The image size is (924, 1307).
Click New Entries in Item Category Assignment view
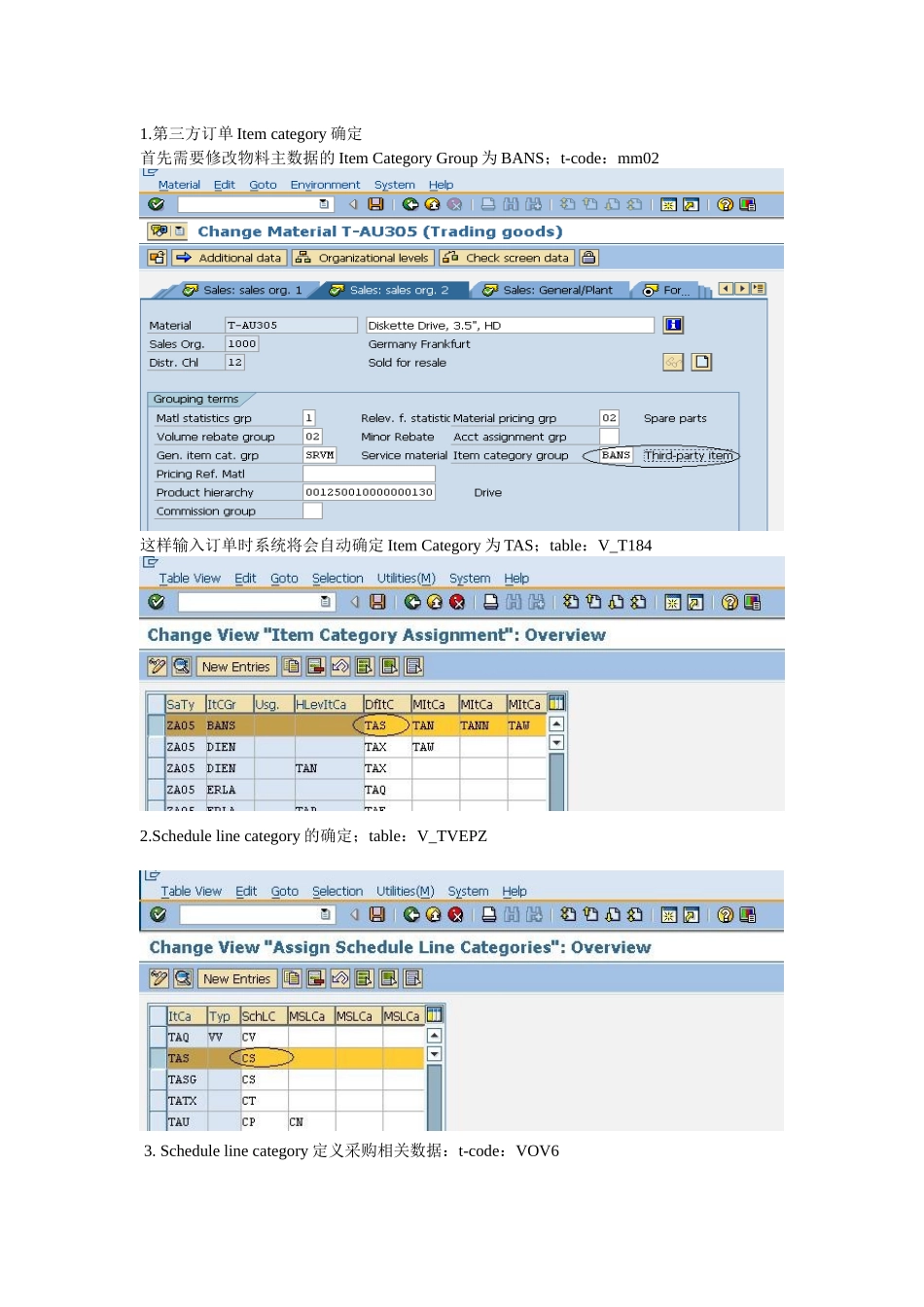click(235, 666)
